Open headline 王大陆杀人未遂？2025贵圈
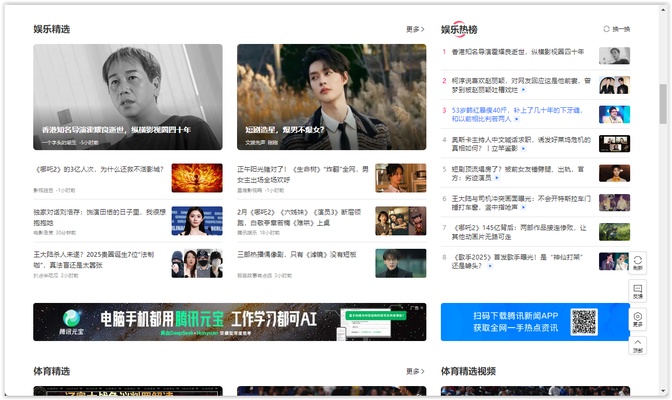Viewport: 672px width, 400px height. tap(93, 260)
